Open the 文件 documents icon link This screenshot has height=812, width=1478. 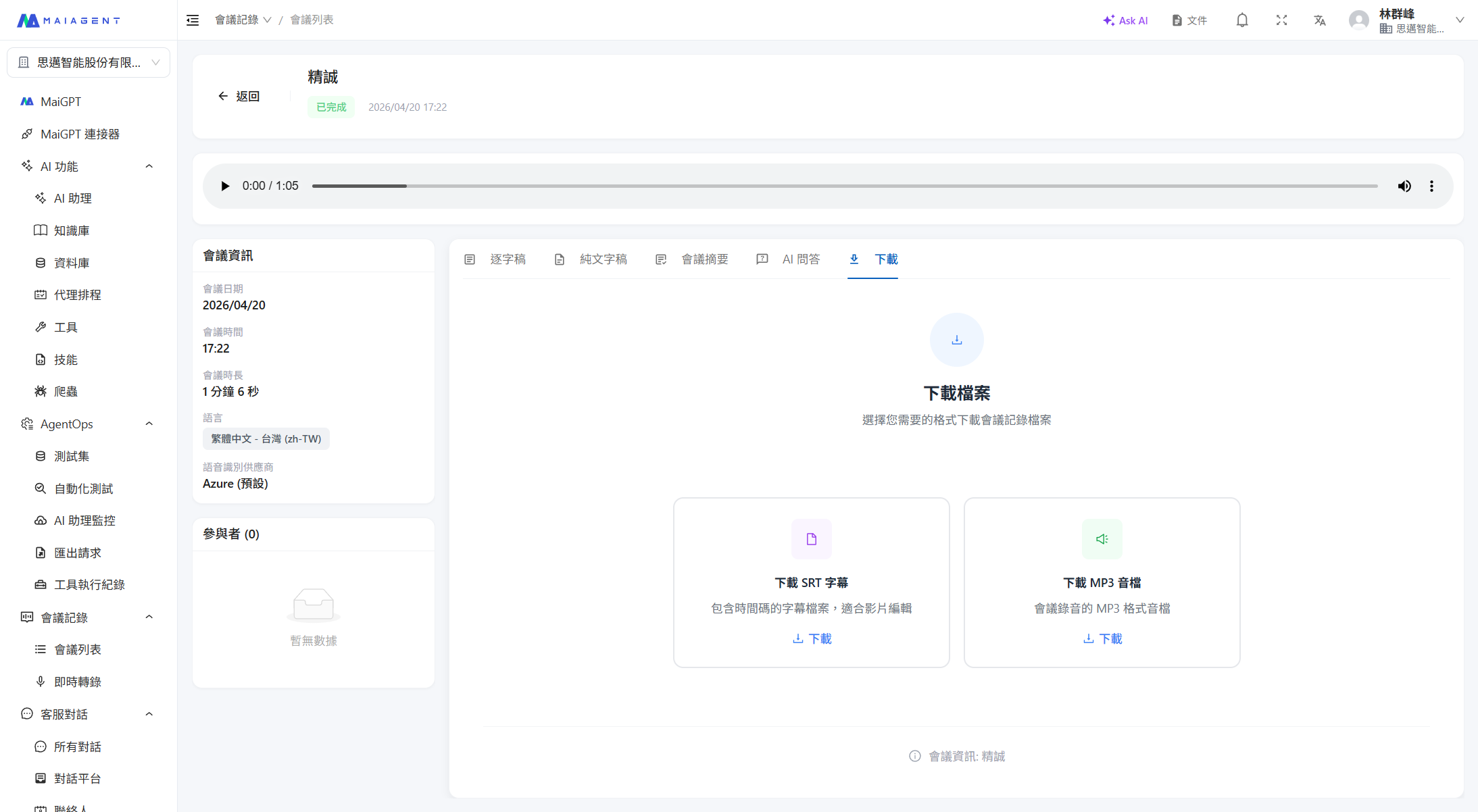click(x=1189, y=20)
